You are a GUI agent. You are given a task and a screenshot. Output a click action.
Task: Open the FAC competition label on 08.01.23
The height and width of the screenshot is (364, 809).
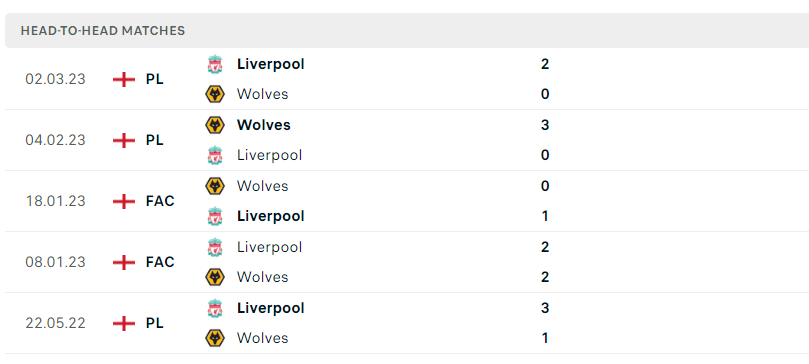(160, 262)
